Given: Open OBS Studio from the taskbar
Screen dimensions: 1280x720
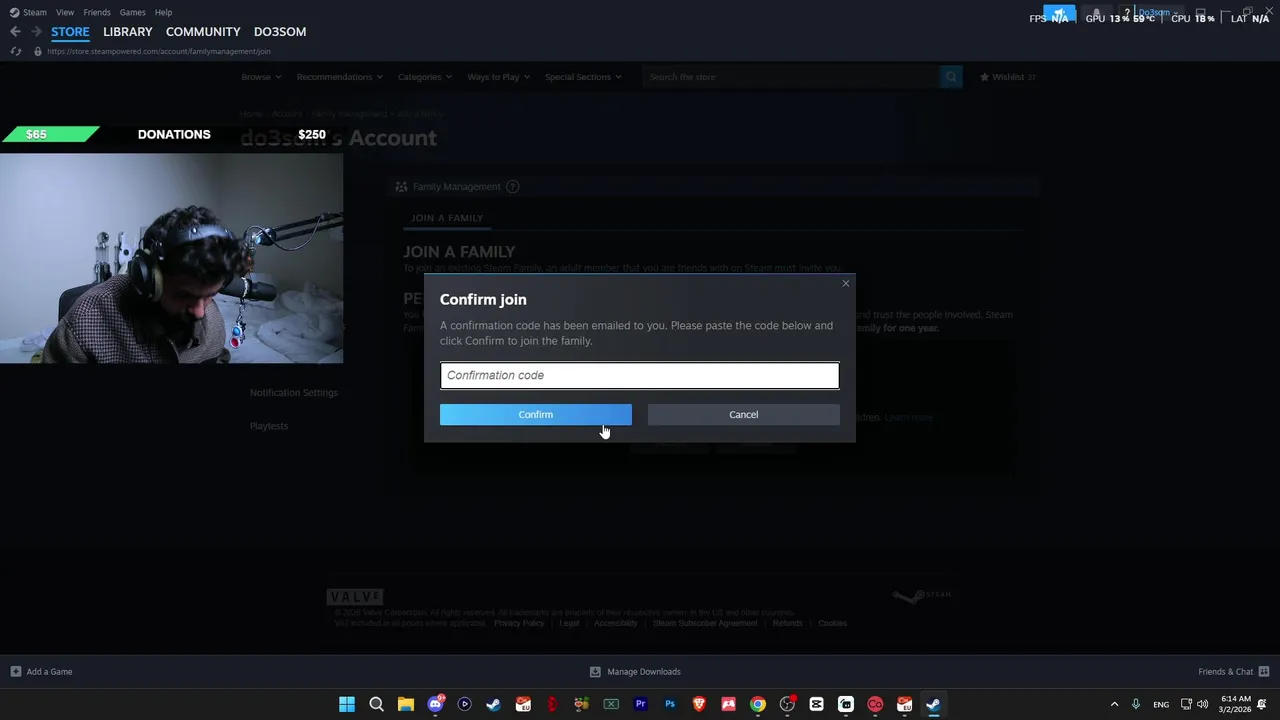Looking at the screenshot, I should tap(787, 705).
